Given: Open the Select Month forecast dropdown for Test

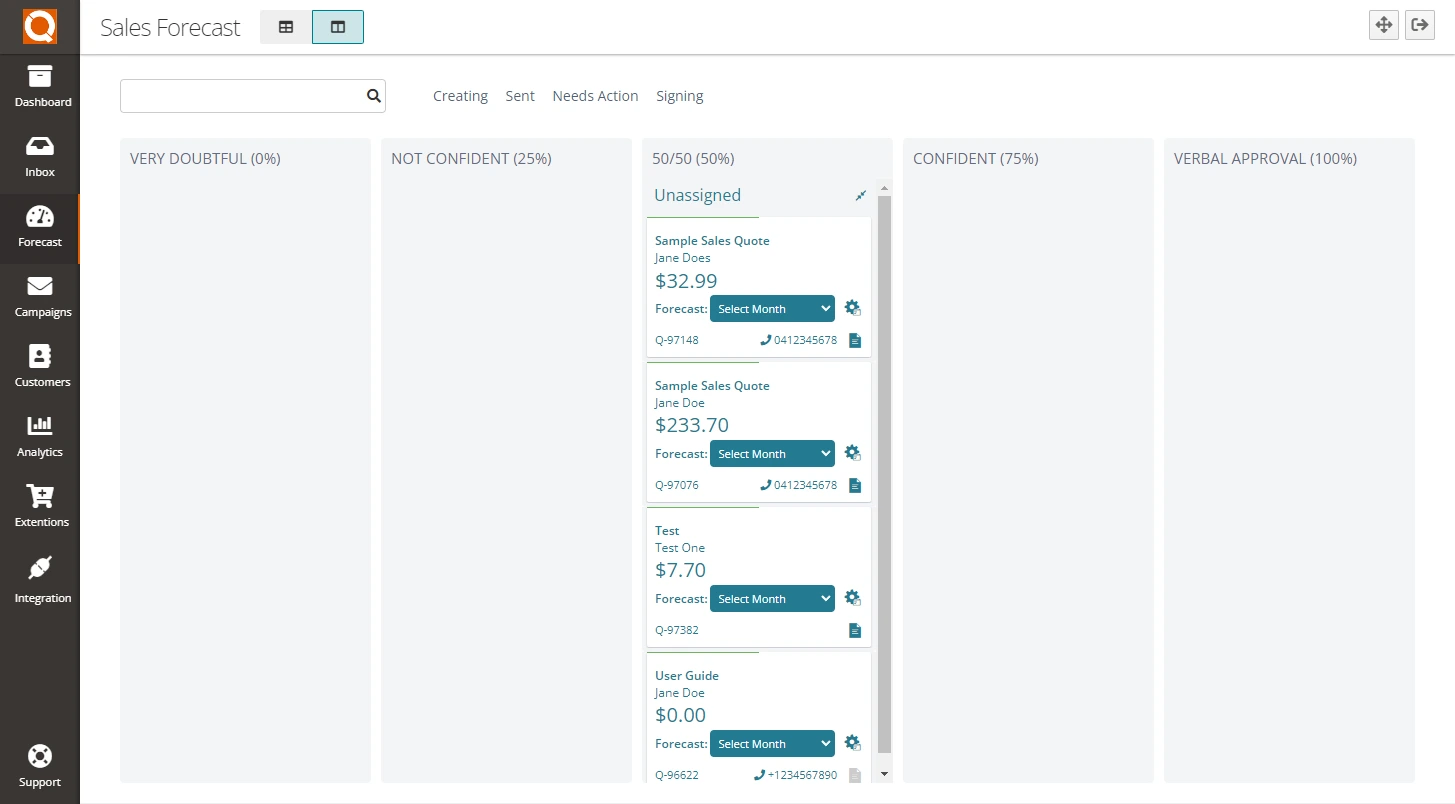Looking at the screenshot, I should click(771, 598).
